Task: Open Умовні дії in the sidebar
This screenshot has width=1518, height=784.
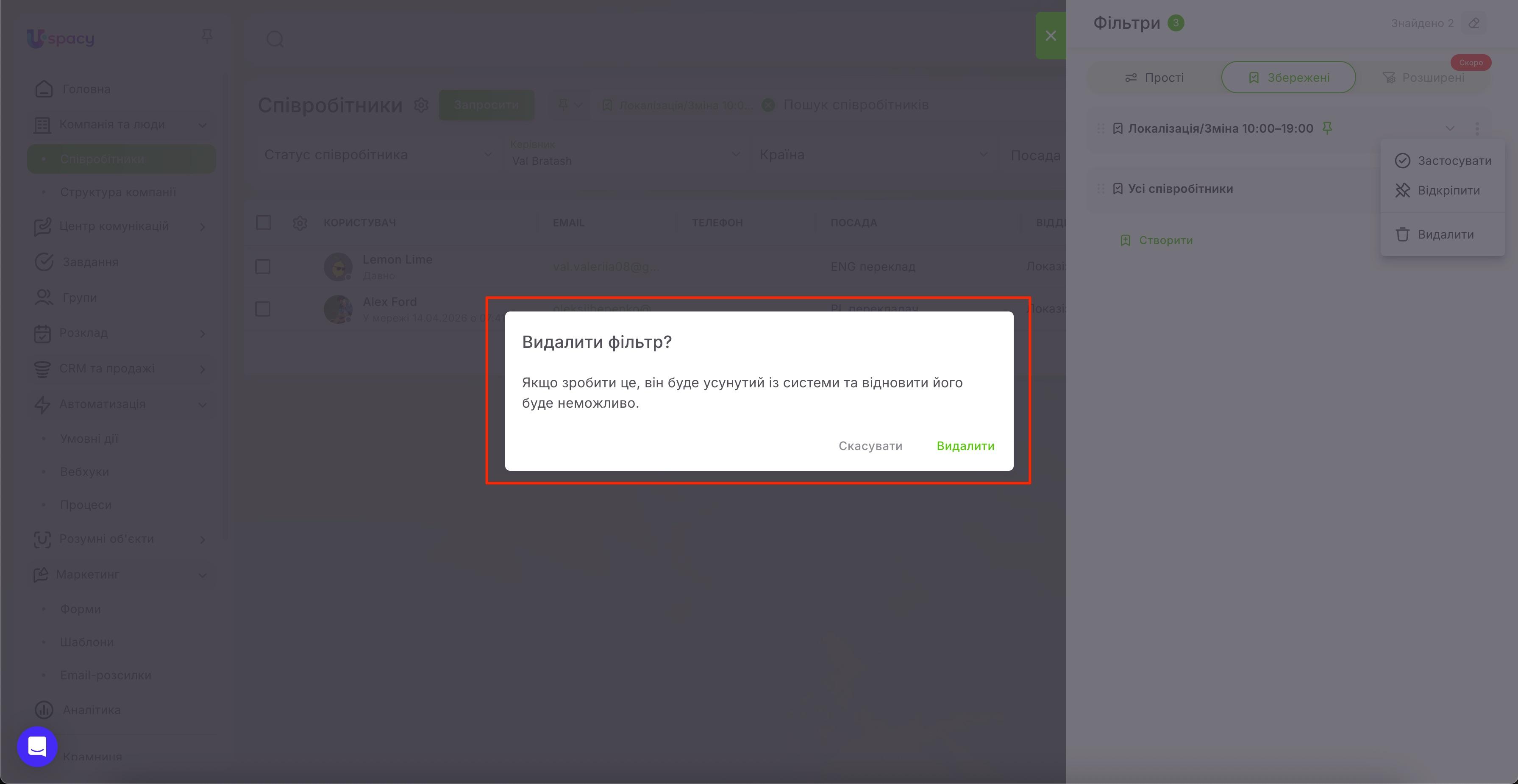Action: (89, 439)
